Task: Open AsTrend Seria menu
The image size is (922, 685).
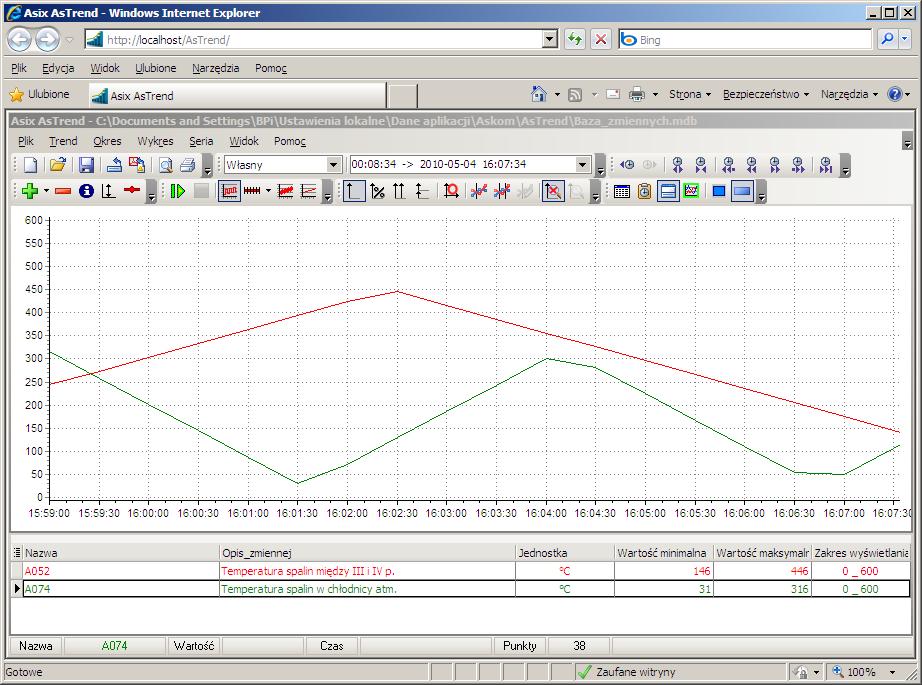Action: point(201,141)
